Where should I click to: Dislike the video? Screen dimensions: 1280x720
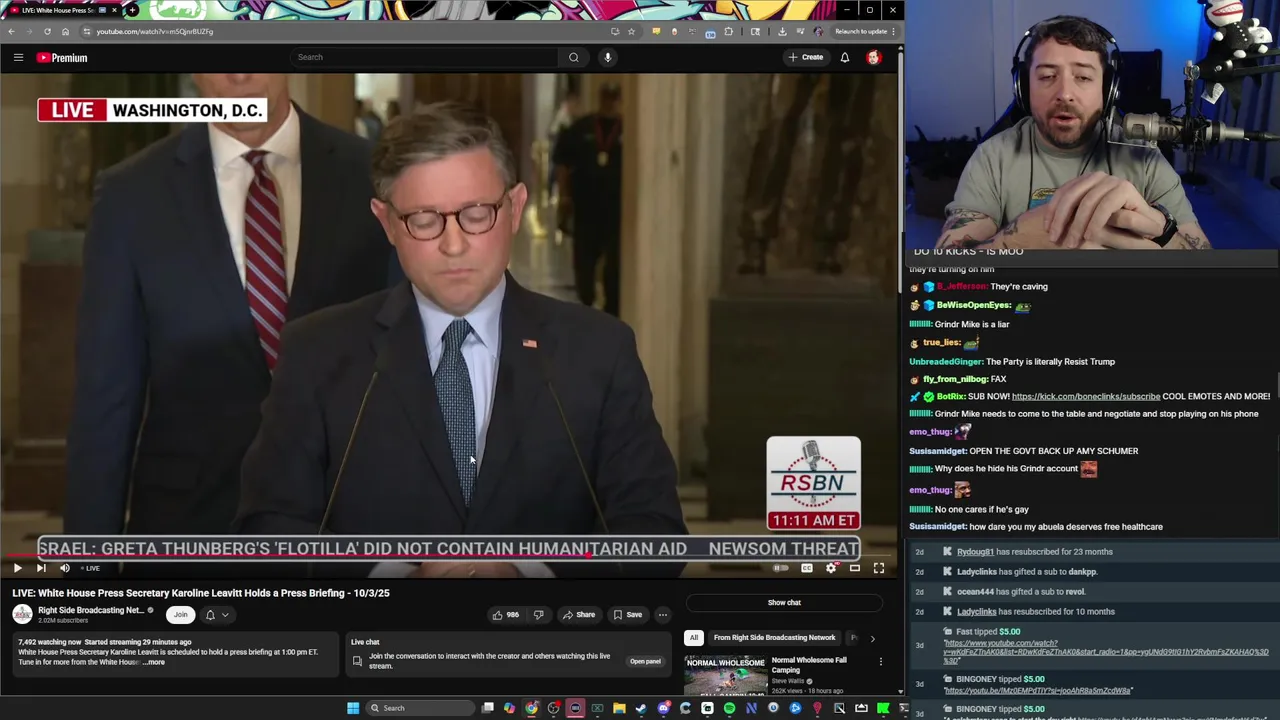pyautogui.click(x=538, y=615)
